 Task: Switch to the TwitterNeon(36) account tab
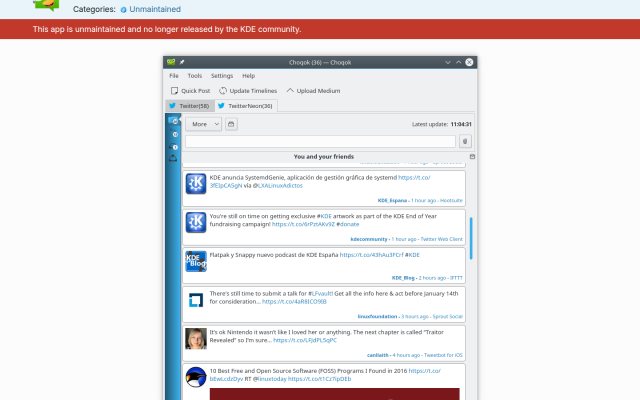(x=246, y=106)
